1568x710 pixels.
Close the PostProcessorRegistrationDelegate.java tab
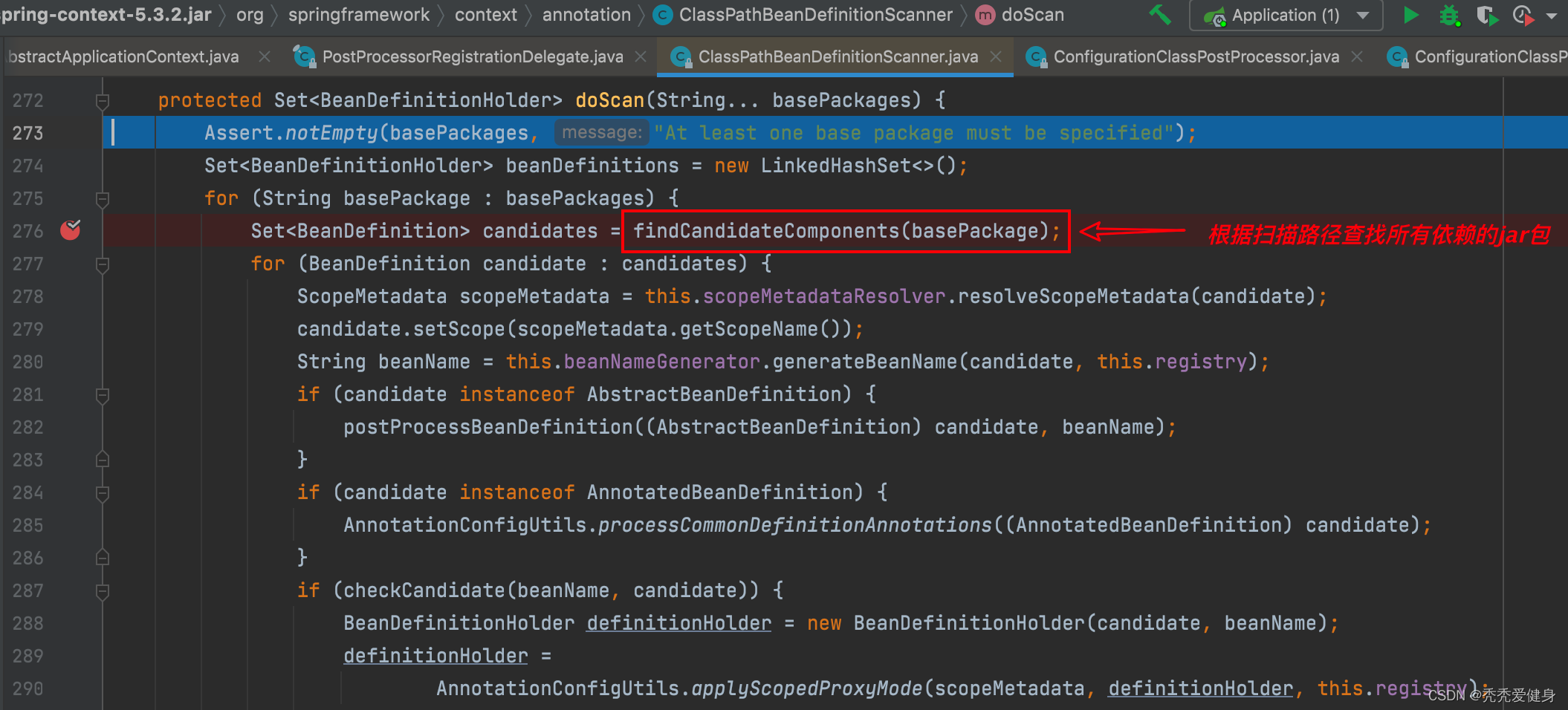click(x=641, y=56)
